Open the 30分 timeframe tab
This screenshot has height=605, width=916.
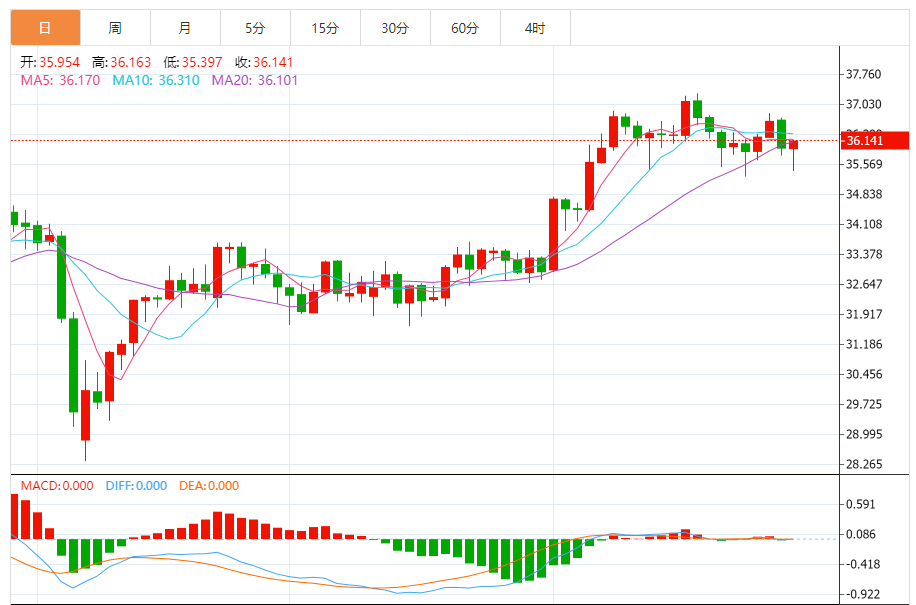coord(395,27)
